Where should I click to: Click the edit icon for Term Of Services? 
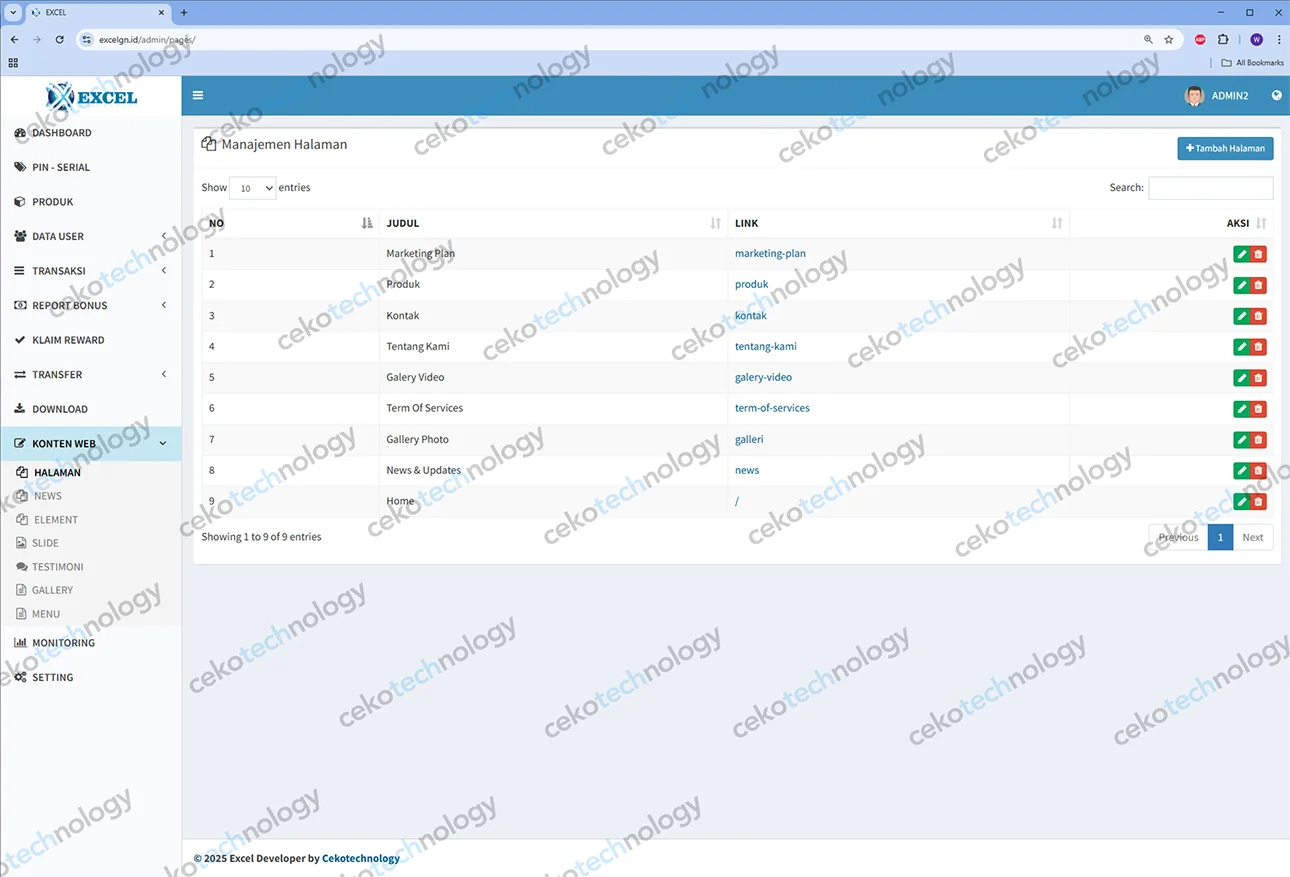[1241, 409]
